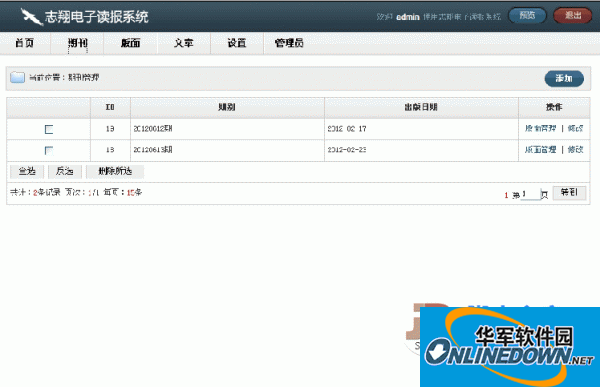Tick the checkbox for issue 20120612期

(49, 129)
